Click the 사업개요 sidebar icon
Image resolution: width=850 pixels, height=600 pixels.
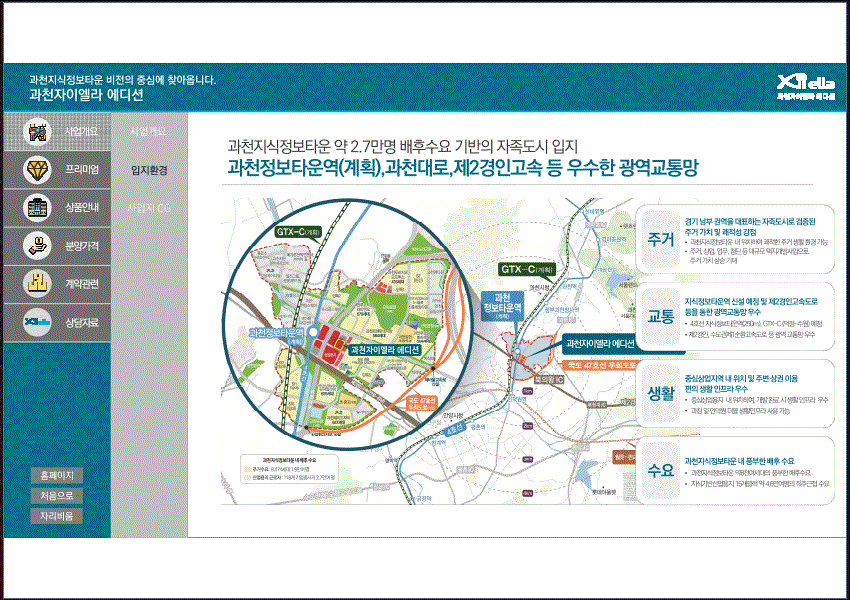37,132
